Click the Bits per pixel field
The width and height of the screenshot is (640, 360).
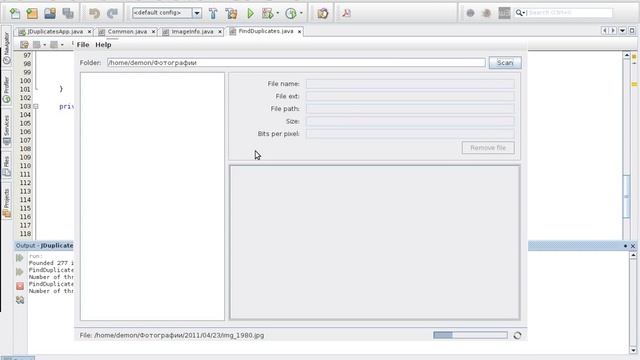point(410,134)
